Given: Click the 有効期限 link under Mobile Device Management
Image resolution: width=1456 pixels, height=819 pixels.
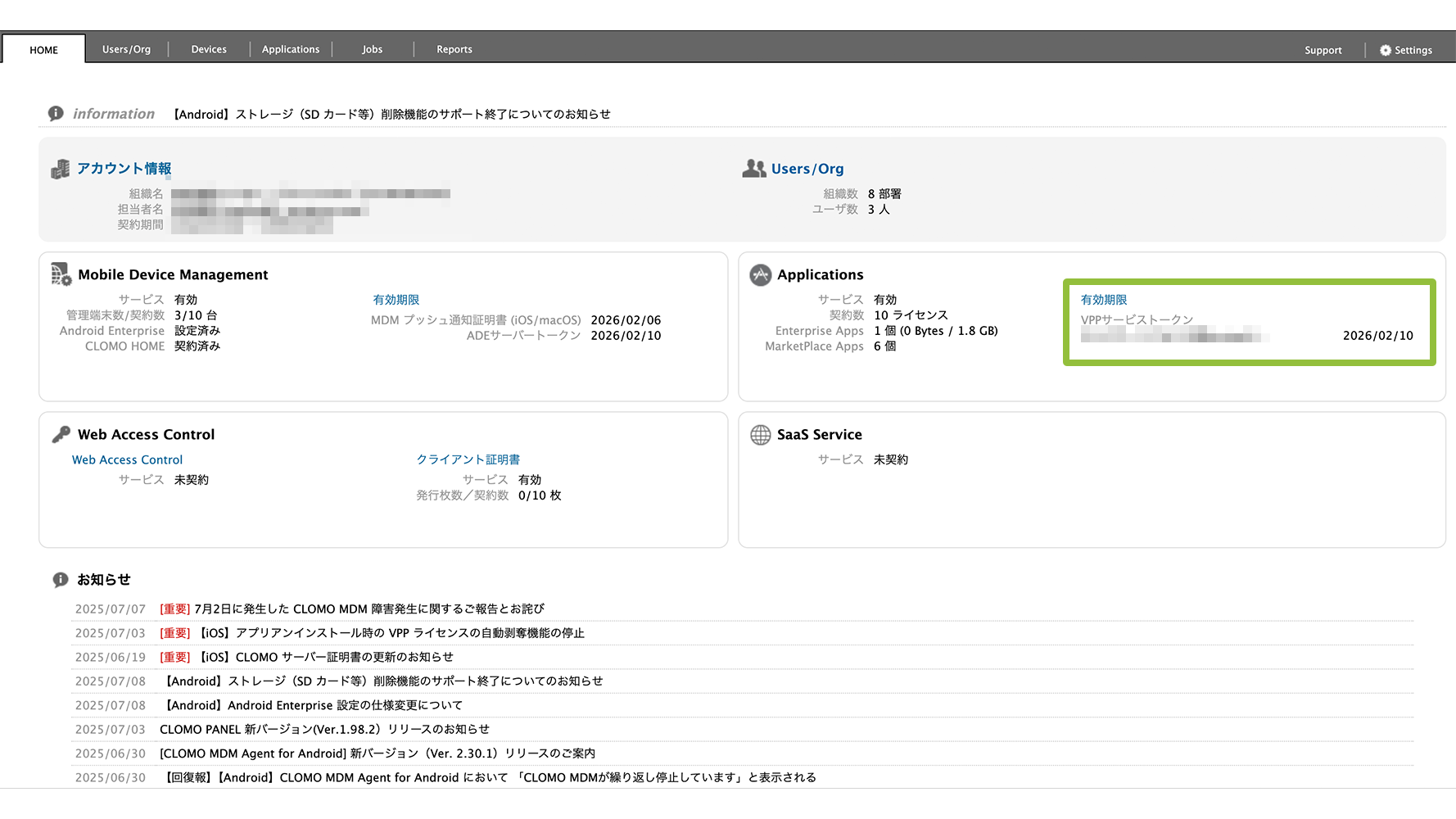Looking at the screenshot, I should [x=396, y=300].
